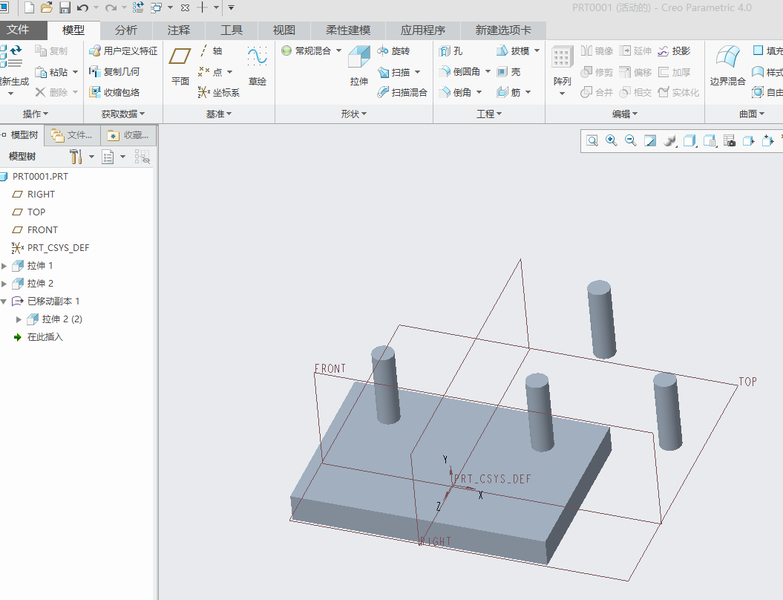Click the New file icon
Screen dimensions: 783x600
click(x=29, y=7)
